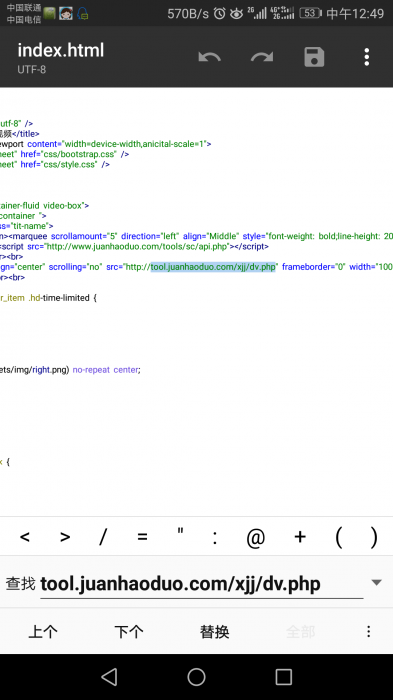Insert the opening parenthesis key
This screenshot has height=700, width=393.
[x=339, y=538]
